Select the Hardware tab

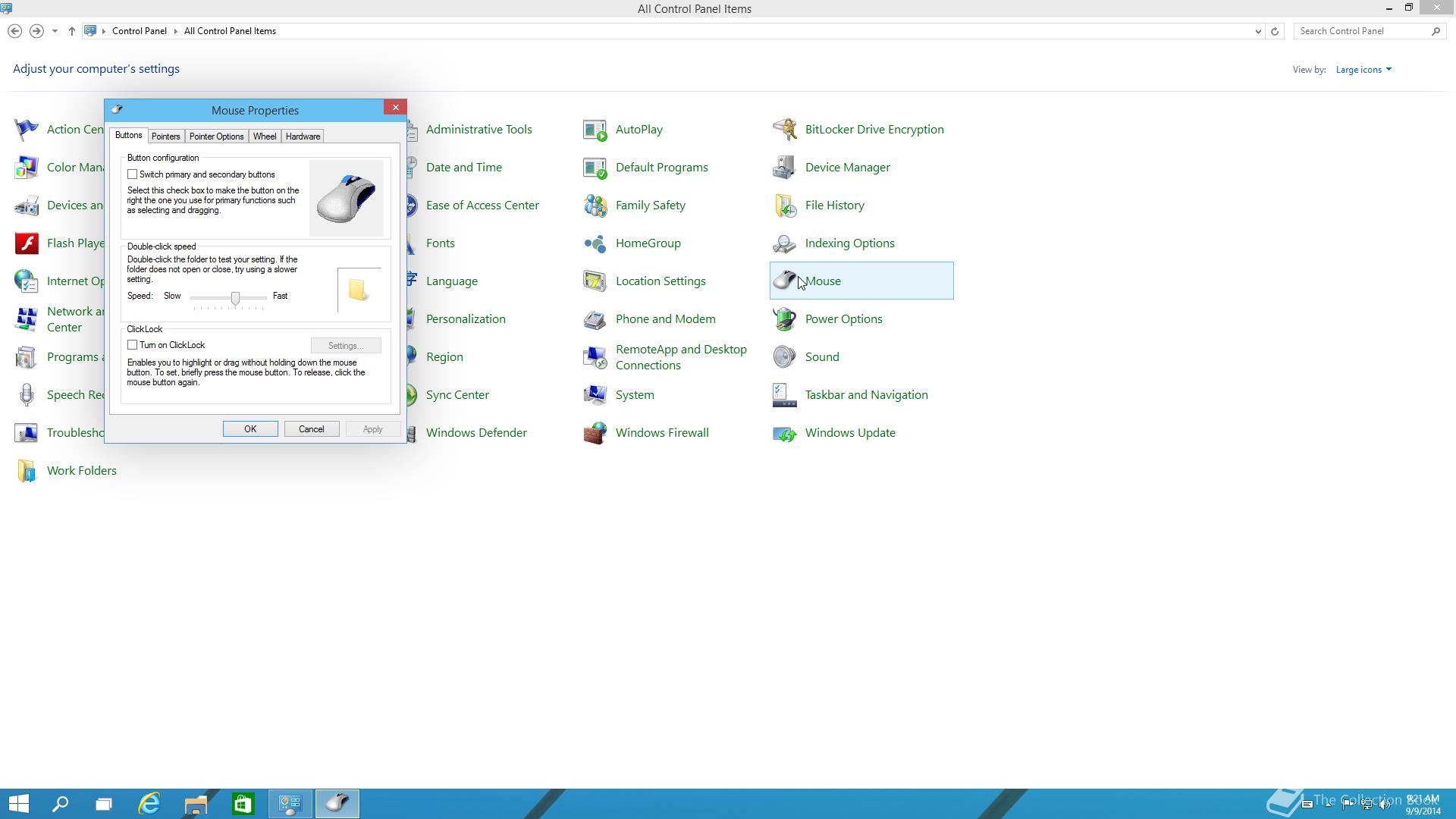click(x=303, y=136)
